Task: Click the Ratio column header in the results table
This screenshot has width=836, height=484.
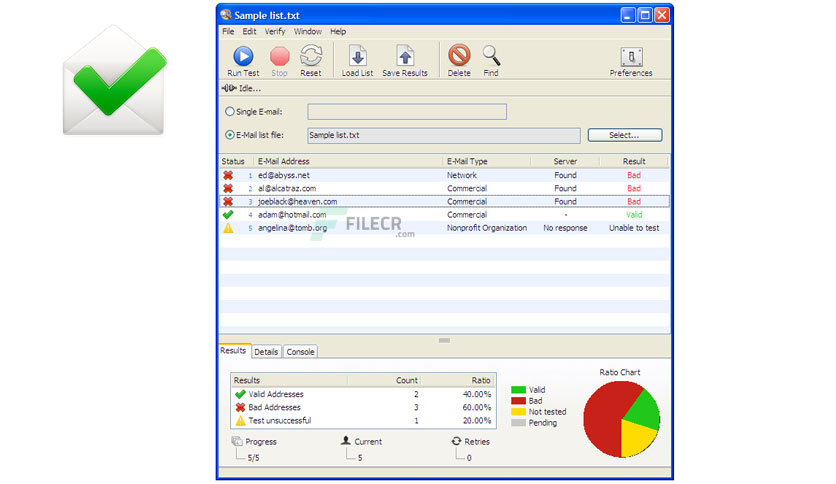Action: pos(481,380)
